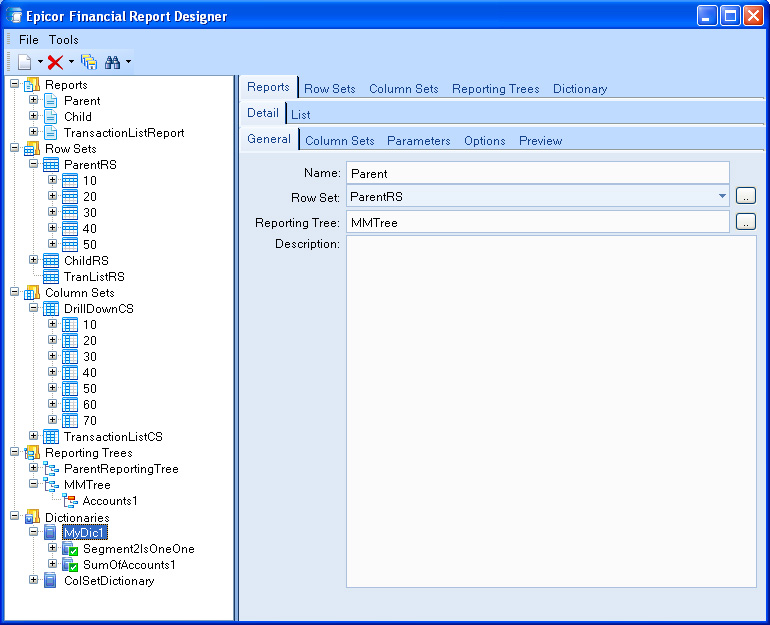770x625 pixels.
Task: Click the TranListRS row set icon
Action: (x=51, y=277)
